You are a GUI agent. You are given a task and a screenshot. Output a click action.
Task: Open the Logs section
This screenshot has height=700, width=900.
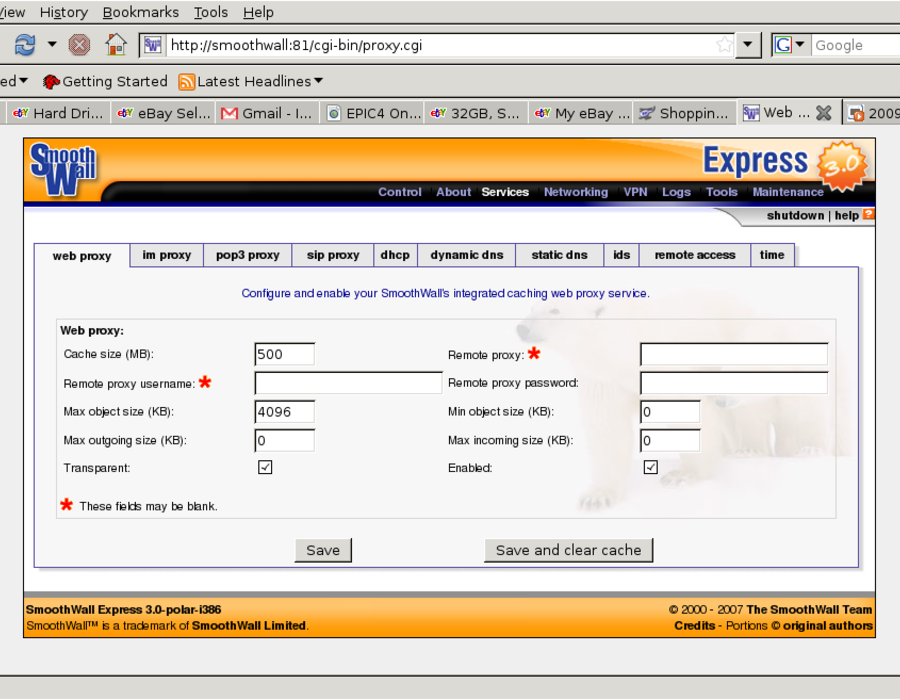click(676, 192)
